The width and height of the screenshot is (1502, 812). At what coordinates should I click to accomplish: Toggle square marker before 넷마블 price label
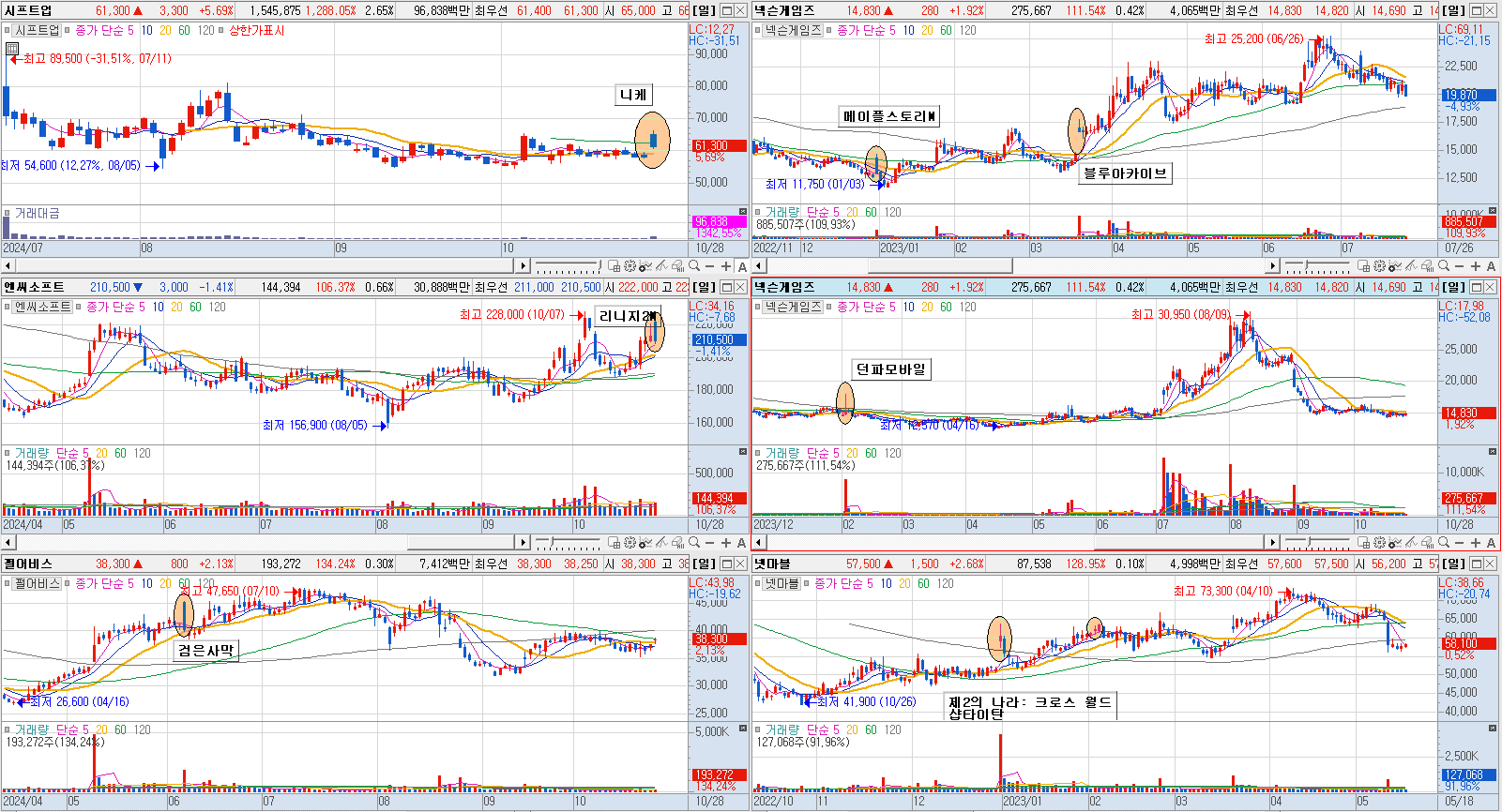click(x=758, y=583)
